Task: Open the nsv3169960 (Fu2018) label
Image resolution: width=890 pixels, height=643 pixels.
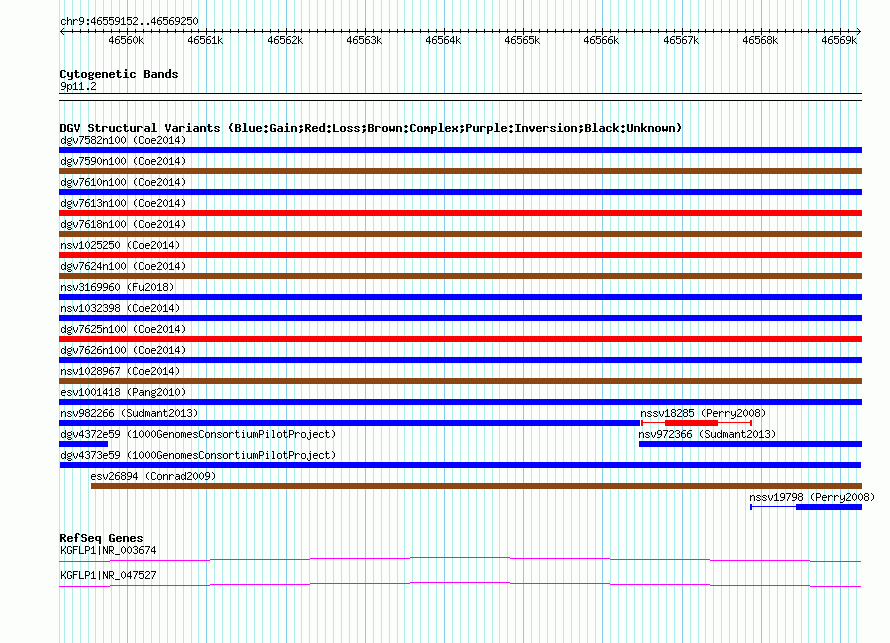Action: pos(117,287)
